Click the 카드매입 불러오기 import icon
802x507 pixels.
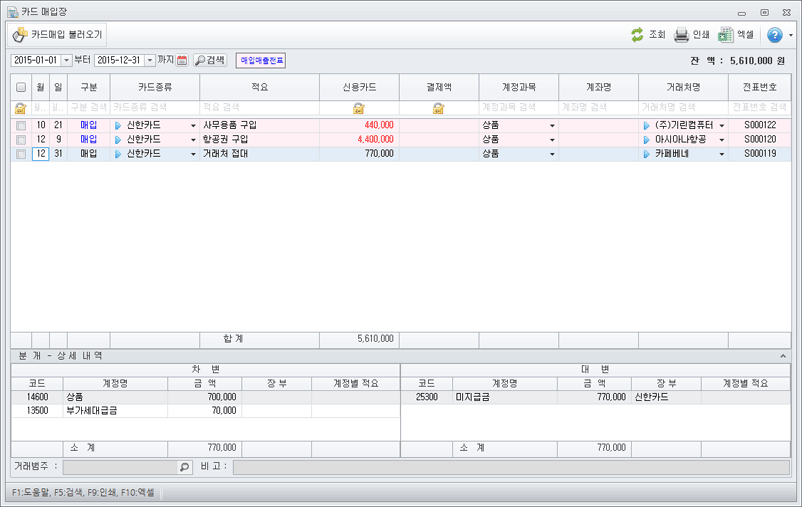tap(20, 35)
